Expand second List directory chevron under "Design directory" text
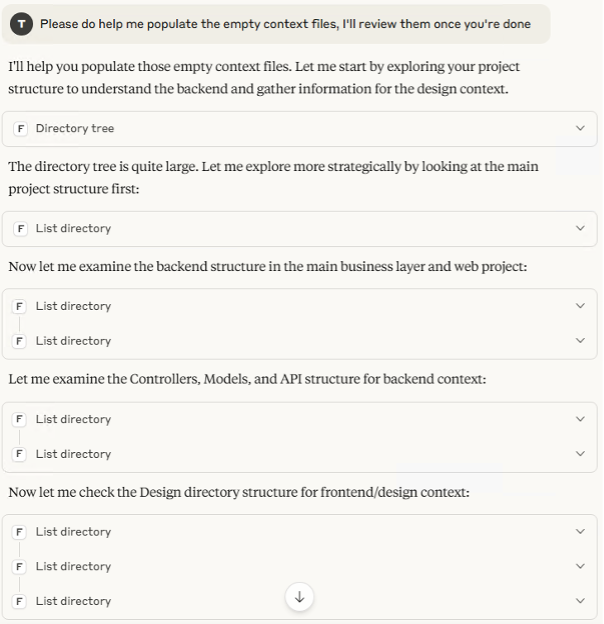The image size is (604, 624). (580, 566)
